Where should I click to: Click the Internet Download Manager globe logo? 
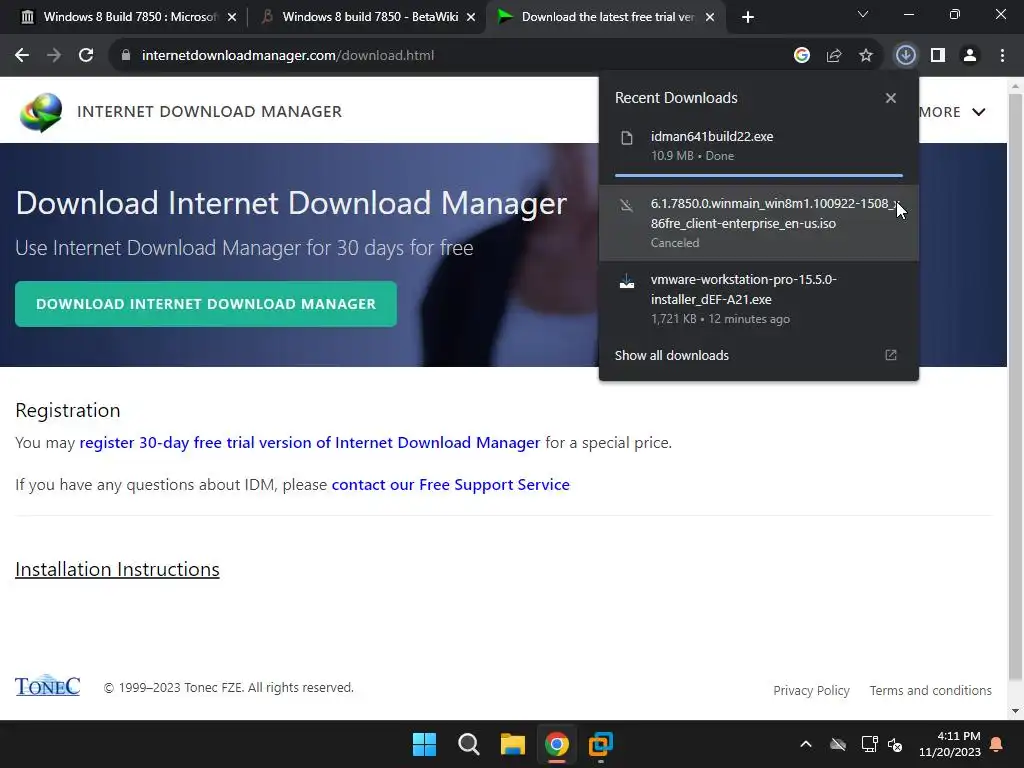pos(40,112)
